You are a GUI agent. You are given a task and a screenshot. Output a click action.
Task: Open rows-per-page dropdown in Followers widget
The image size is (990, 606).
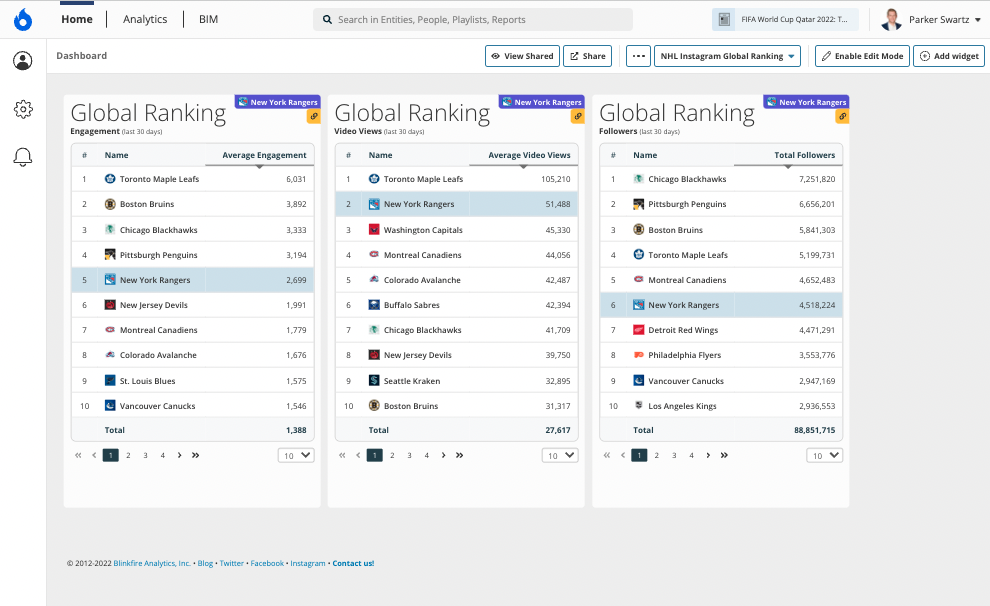tap(825, 455)
